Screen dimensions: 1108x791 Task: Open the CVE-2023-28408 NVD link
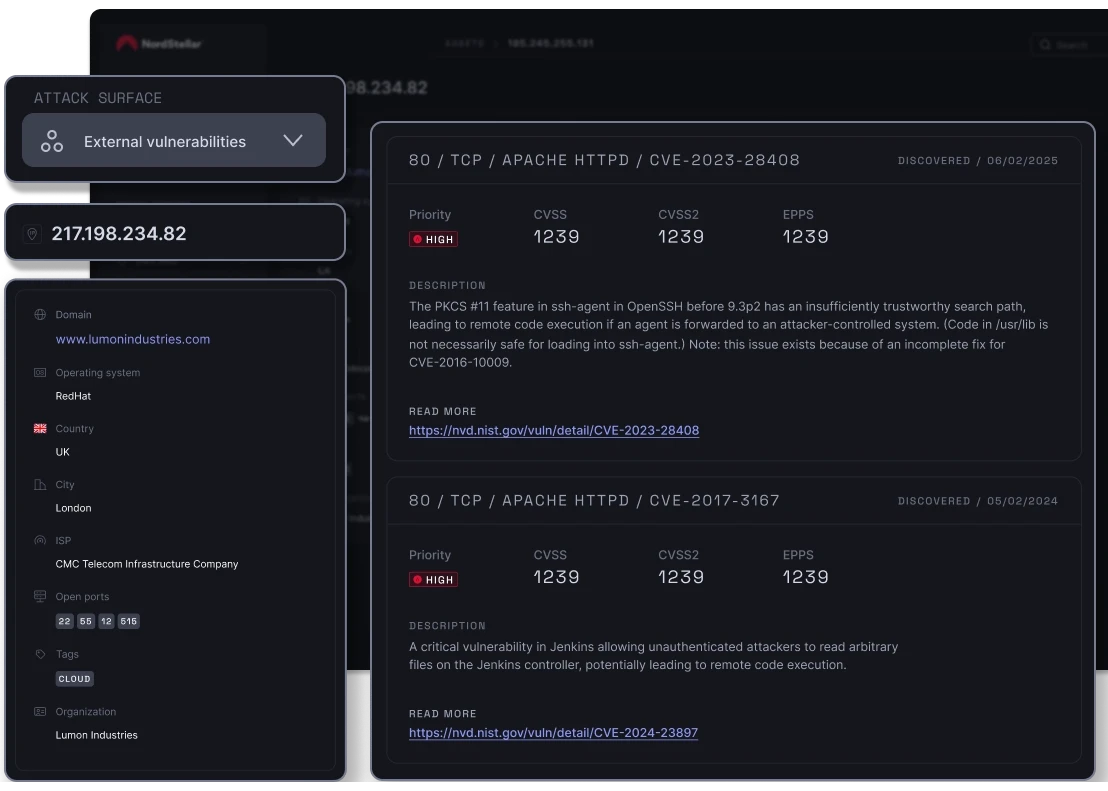point(554,430)
